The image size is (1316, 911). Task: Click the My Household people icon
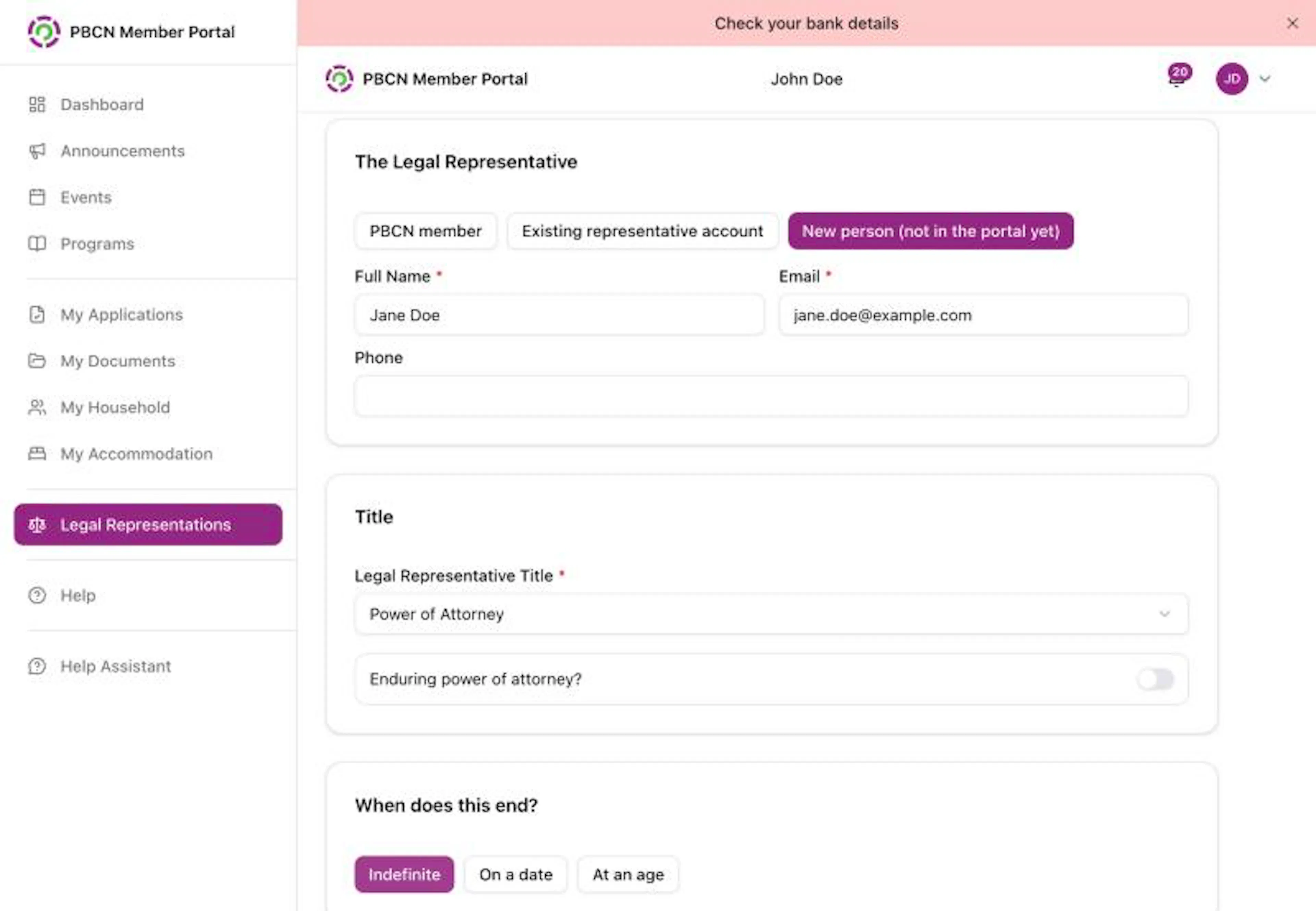pos(37,407)
